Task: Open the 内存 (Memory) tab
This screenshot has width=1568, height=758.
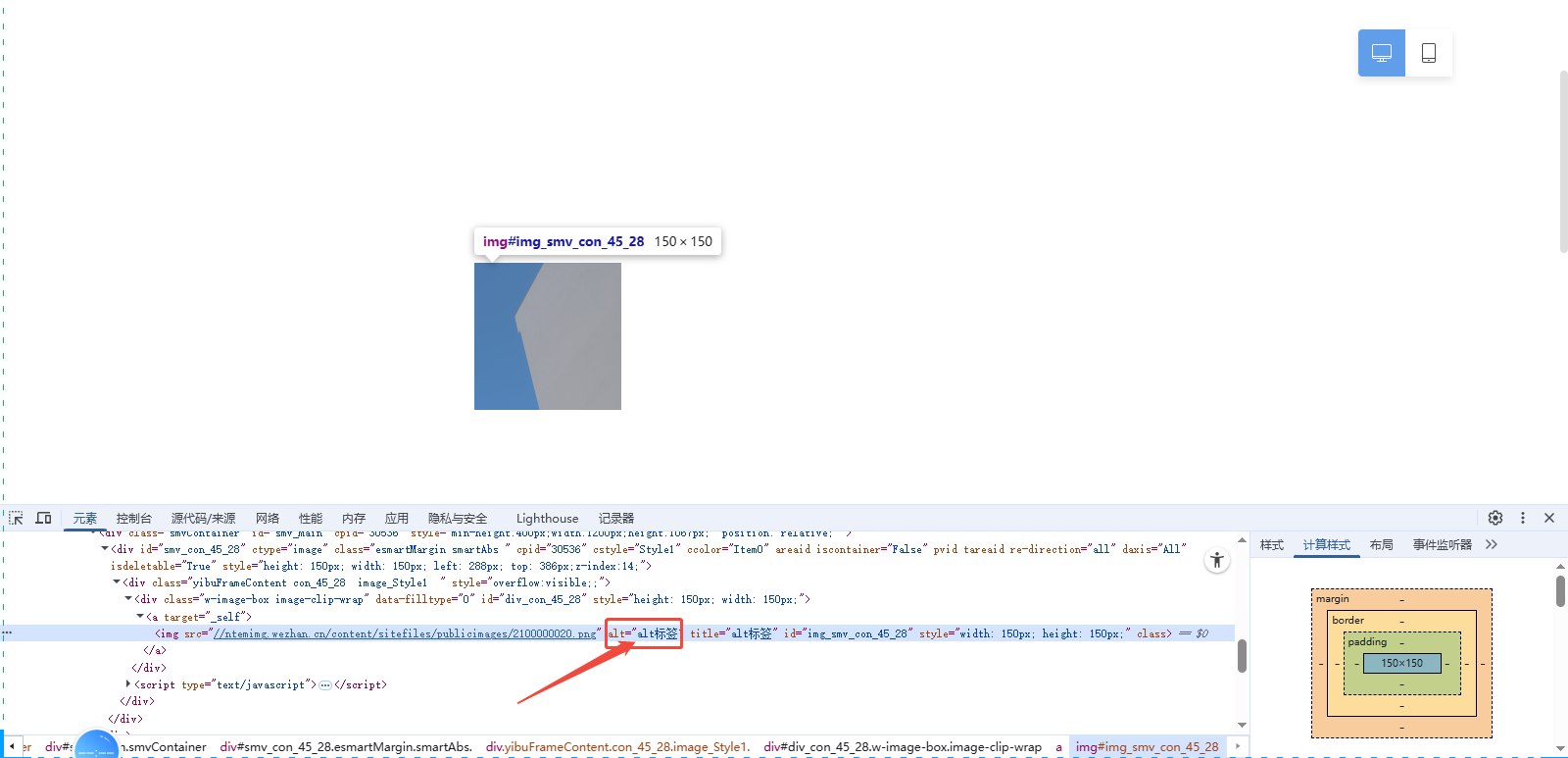Action: tap(354, 519)
